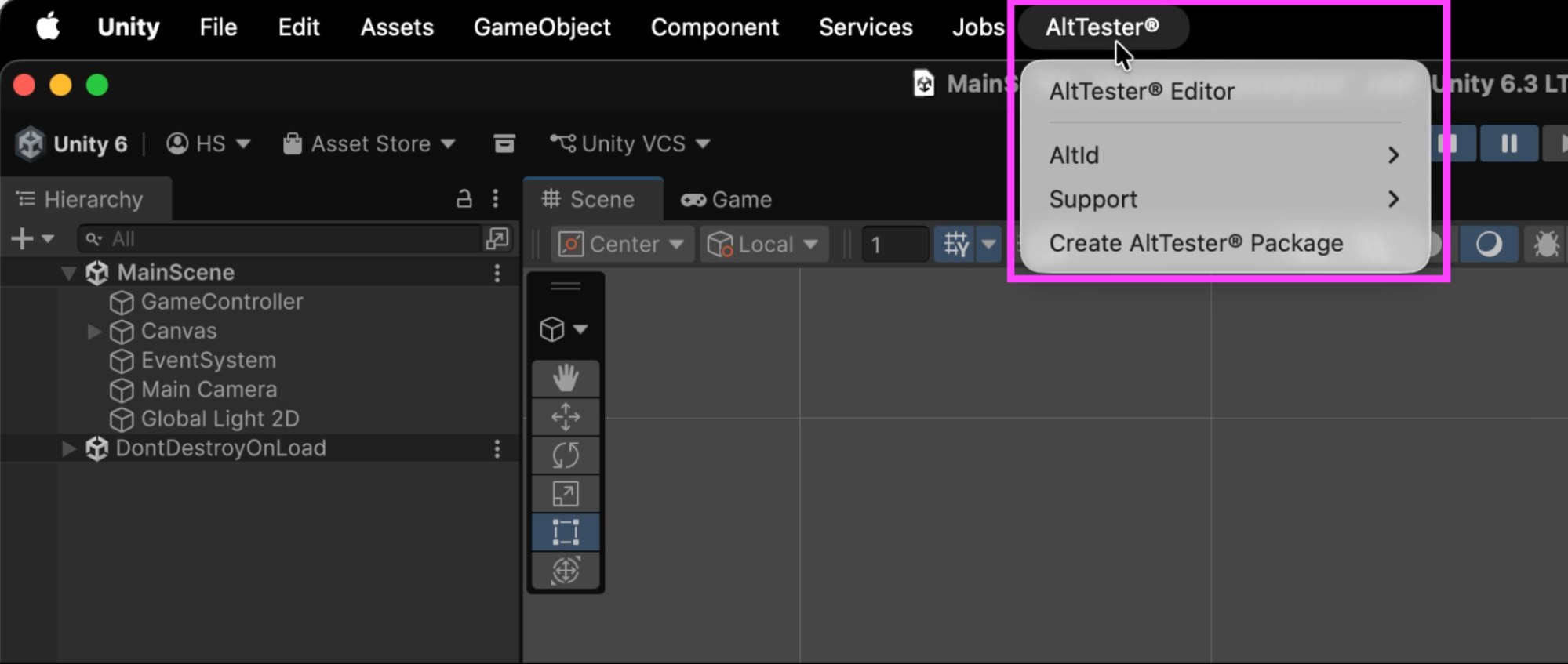
Task: Select the DontDestroyOnLoad row
Action: pos(259,448)
